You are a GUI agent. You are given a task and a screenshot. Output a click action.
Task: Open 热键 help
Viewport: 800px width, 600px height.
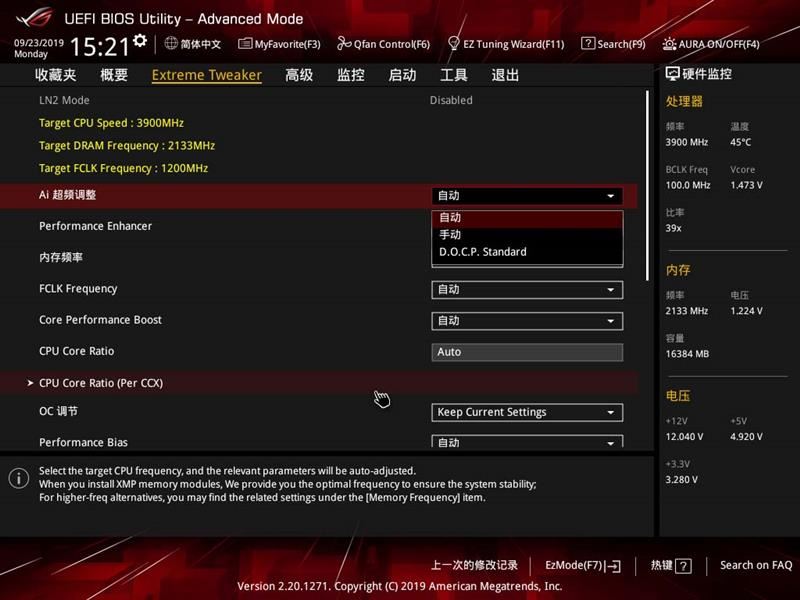[x=671, y=565]
